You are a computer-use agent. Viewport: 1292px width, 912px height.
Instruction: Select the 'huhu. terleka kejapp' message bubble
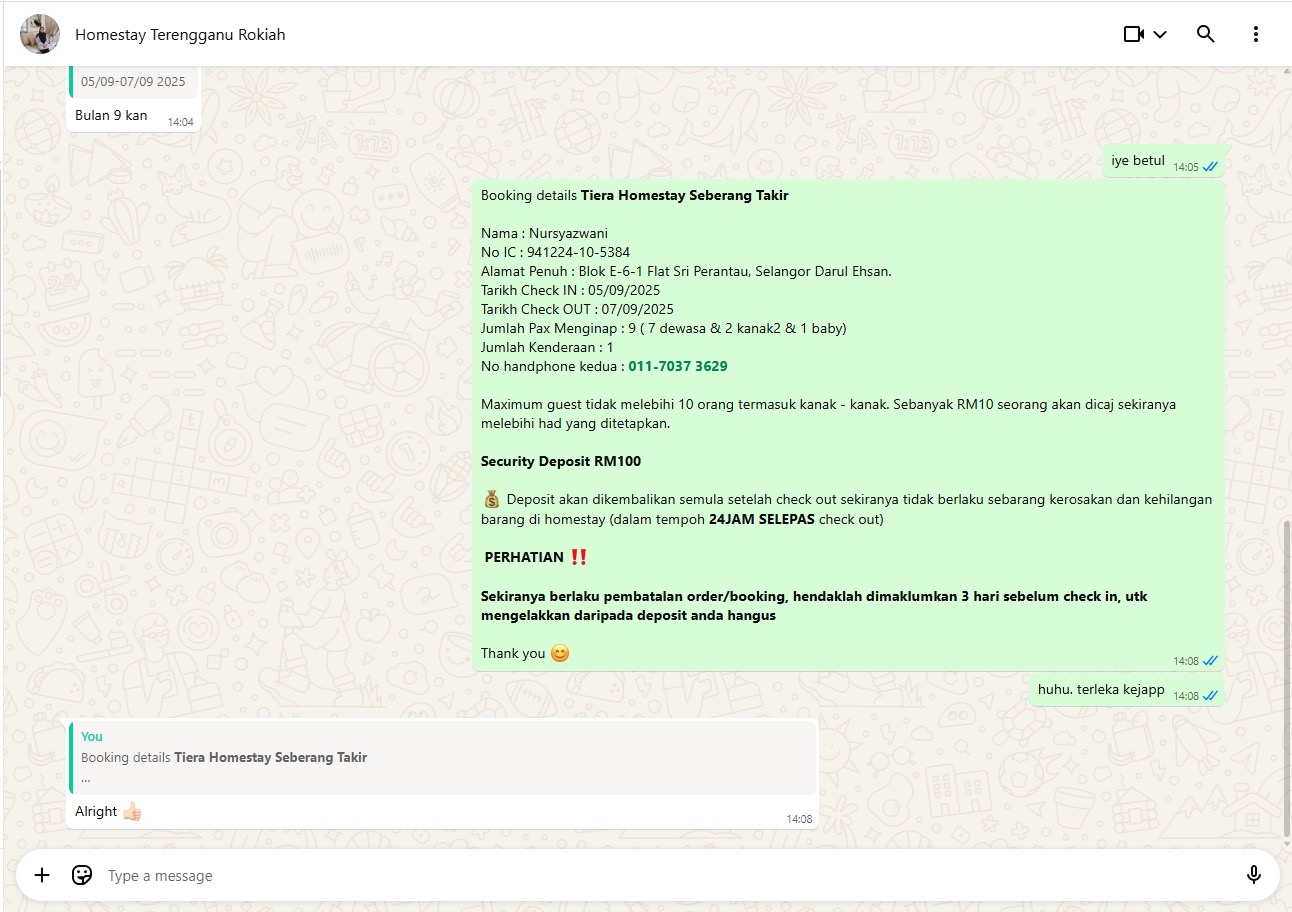tap(1100, 690)
